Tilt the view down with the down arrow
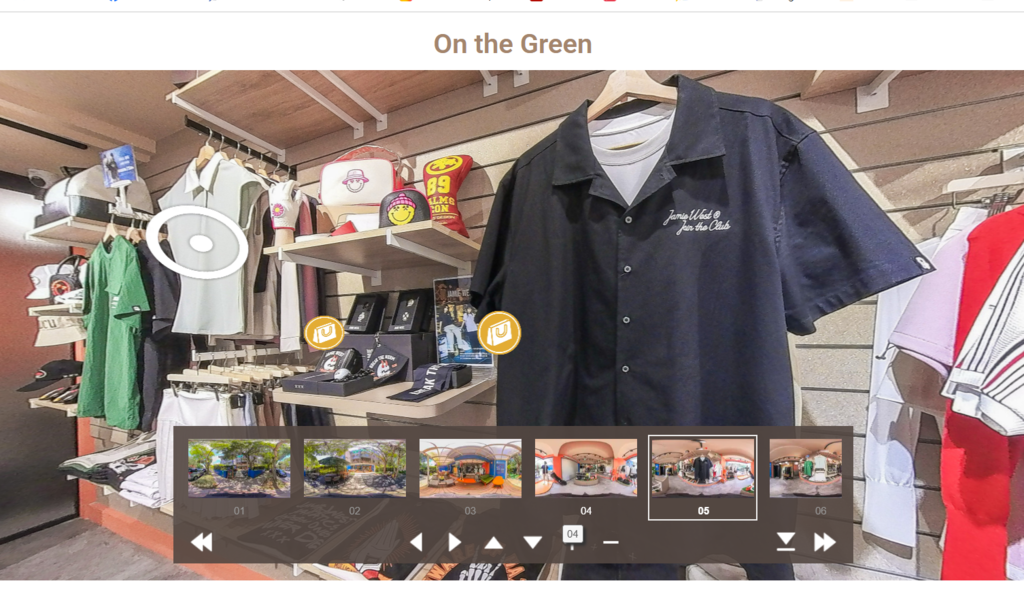 coord(533,543)
